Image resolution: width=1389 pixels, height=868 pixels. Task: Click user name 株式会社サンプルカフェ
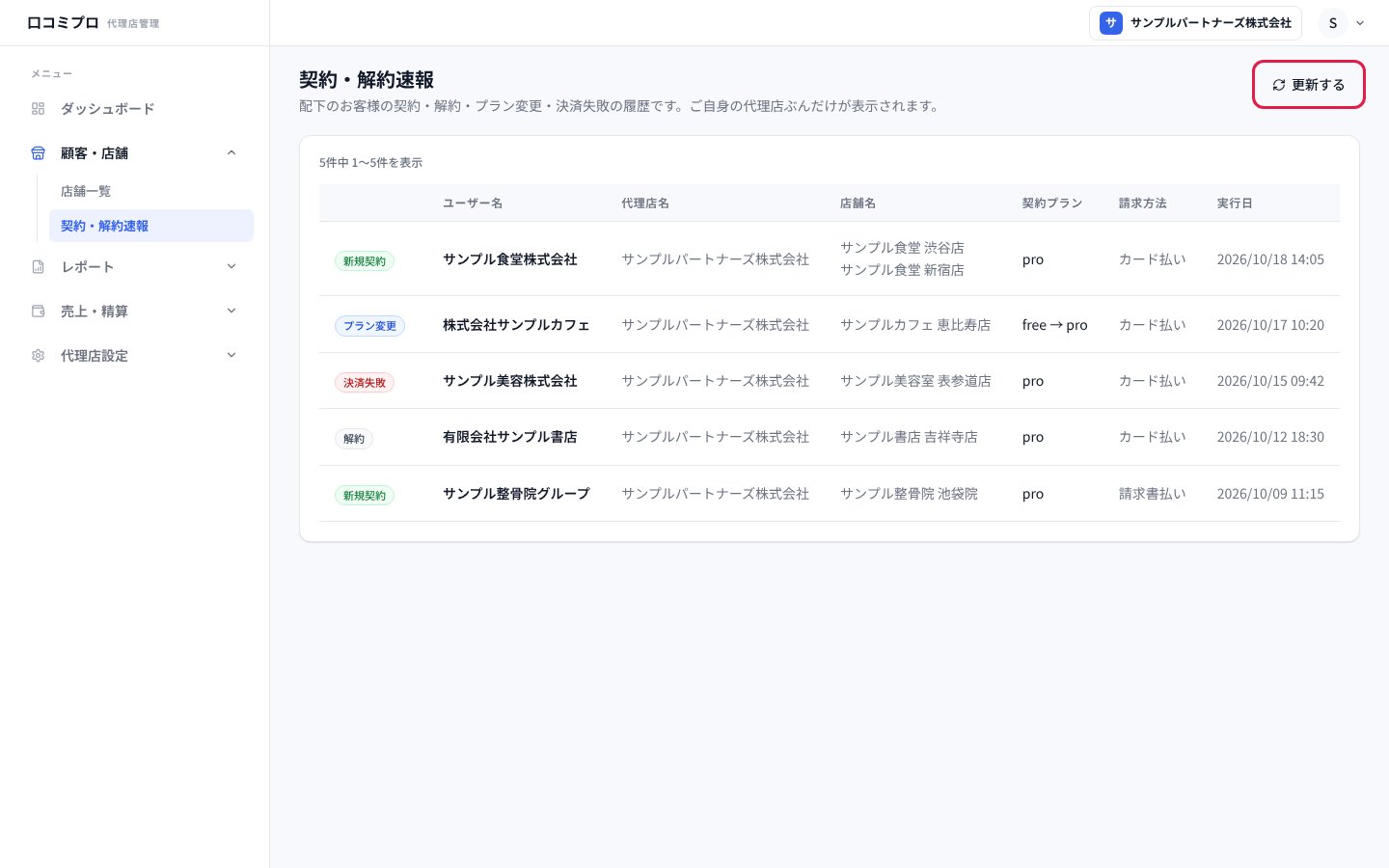[x=516, y=325]
